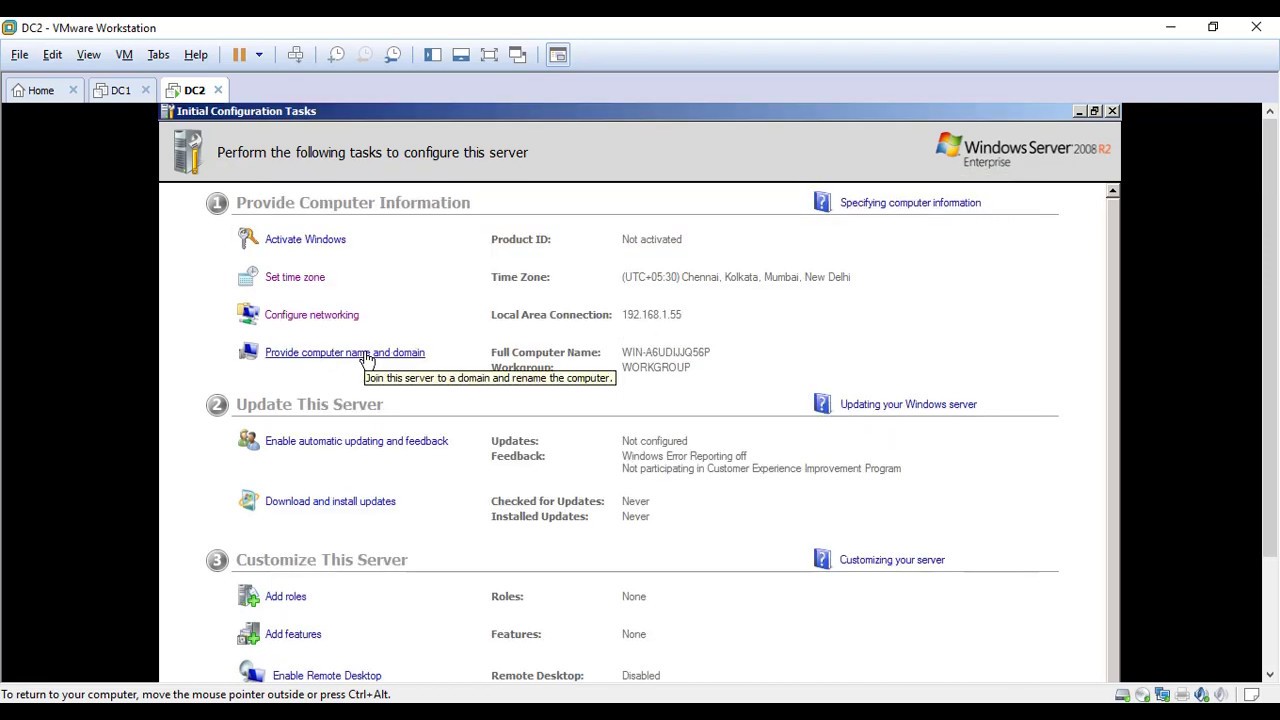Click the Activate Windows link

click(x=305, y=239)
